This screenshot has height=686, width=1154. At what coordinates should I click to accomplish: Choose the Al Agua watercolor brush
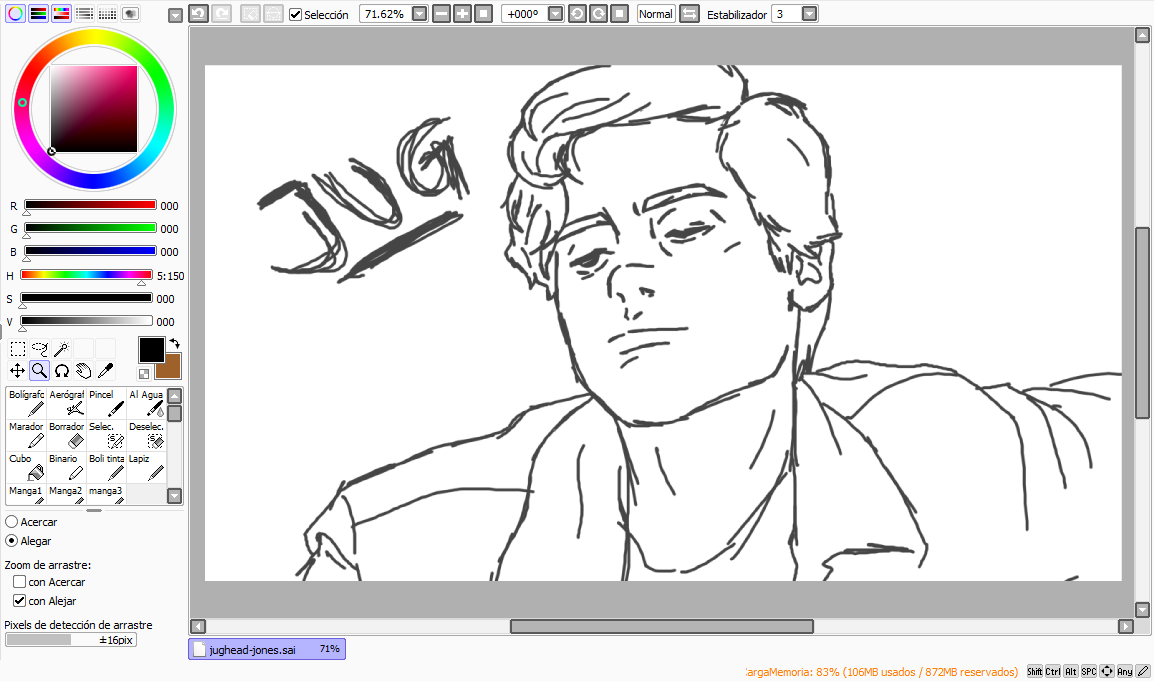[146, 403]
